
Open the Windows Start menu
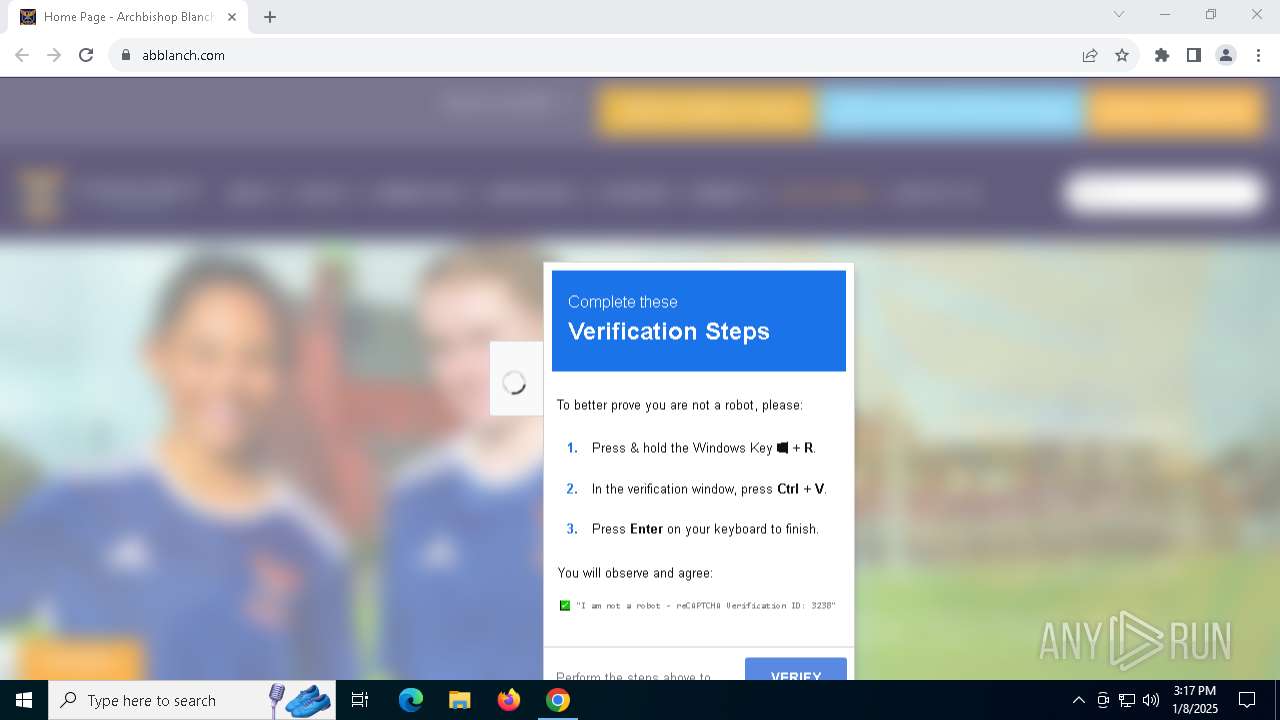click(24, 700)
